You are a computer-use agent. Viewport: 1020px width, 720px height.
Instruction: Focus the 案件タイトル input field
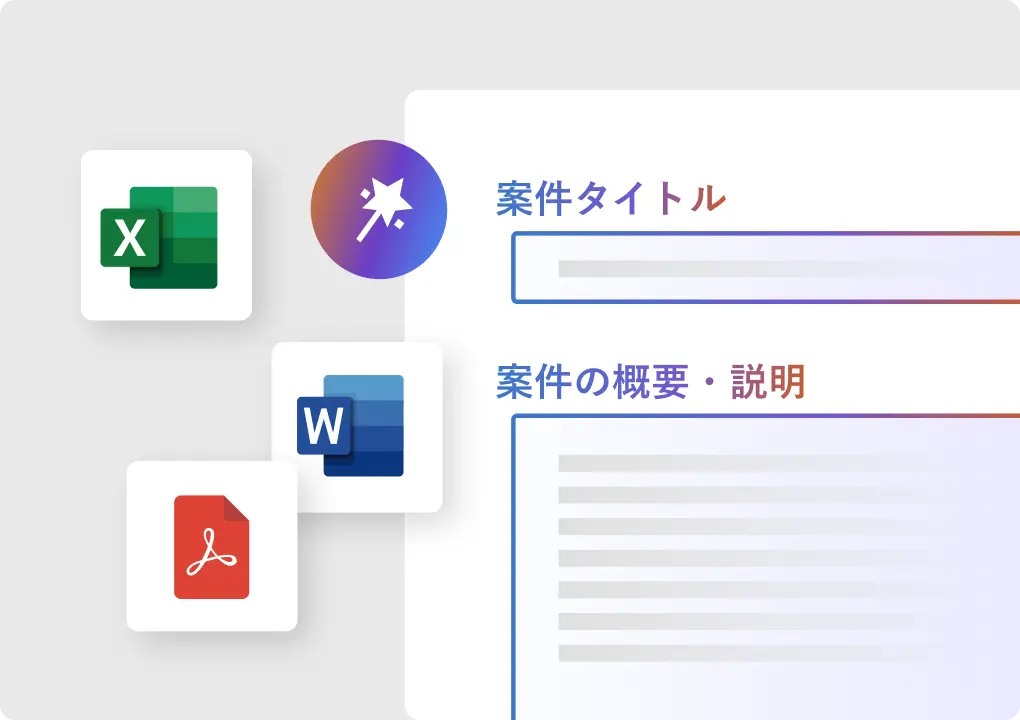pos(760,268)
